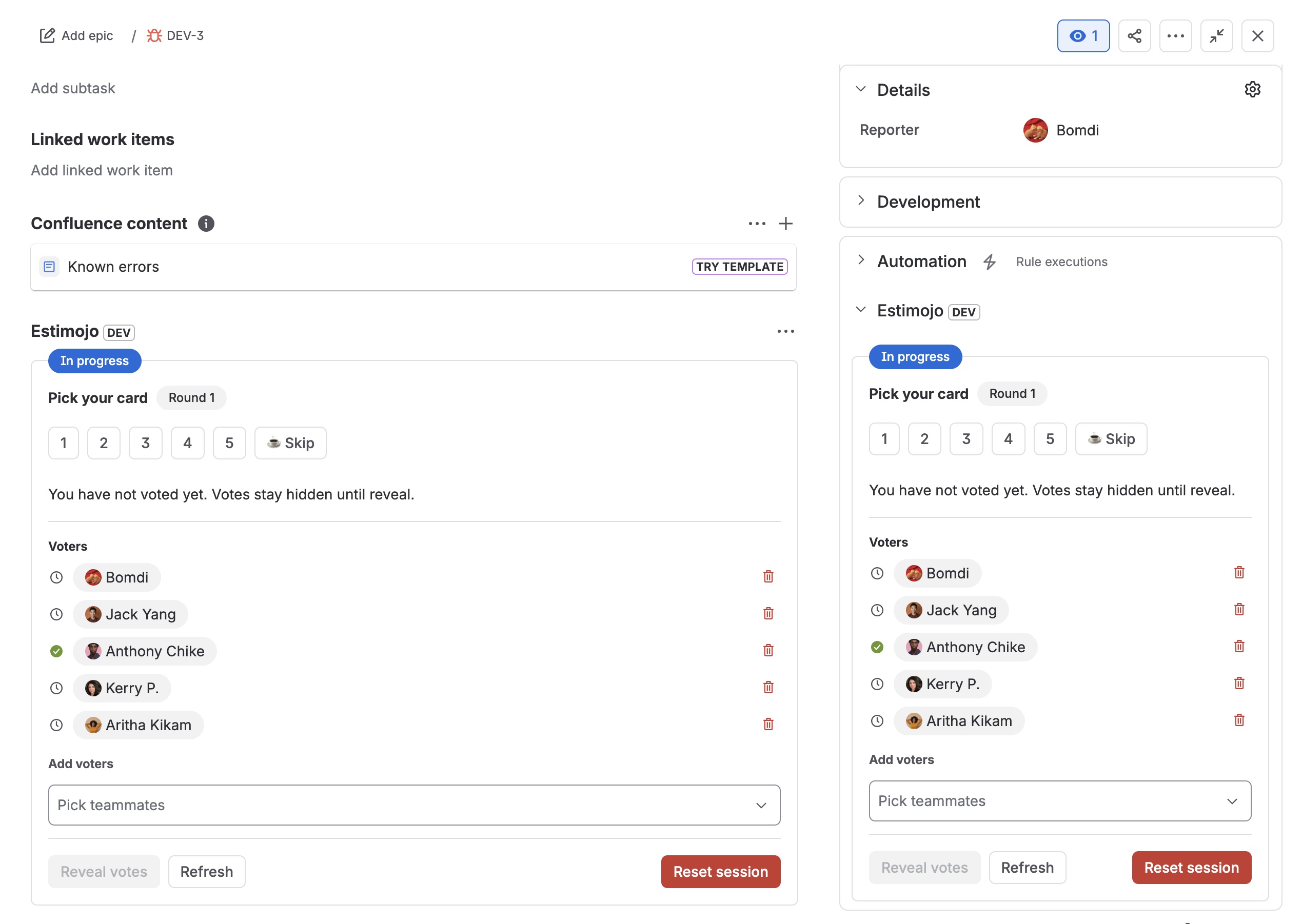Remove voter Anthony Chike in main panel
The width and height of the screenshot is (1302, 924).
[767, 650]
